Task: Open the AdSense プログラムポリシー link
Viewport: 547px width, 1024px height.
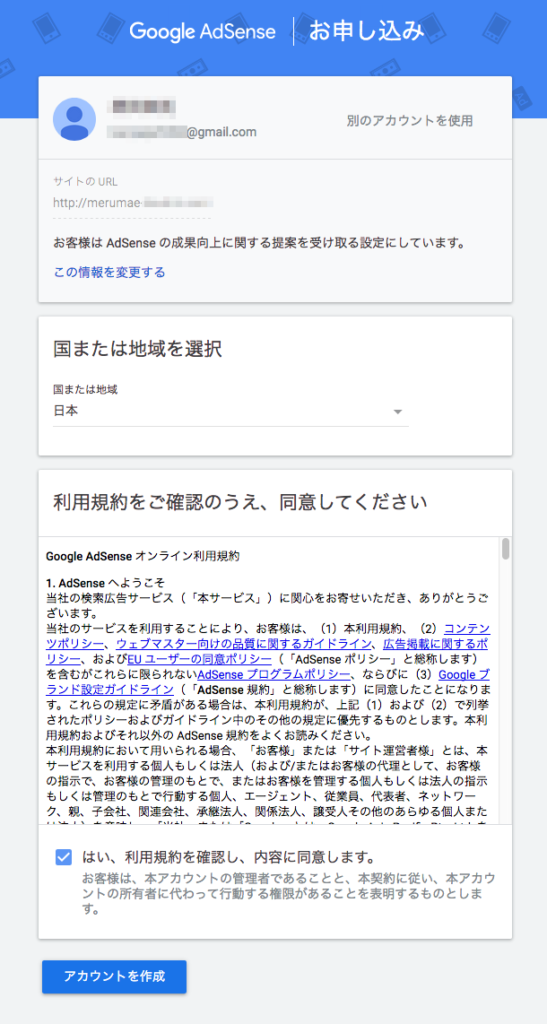Action: 274,673
